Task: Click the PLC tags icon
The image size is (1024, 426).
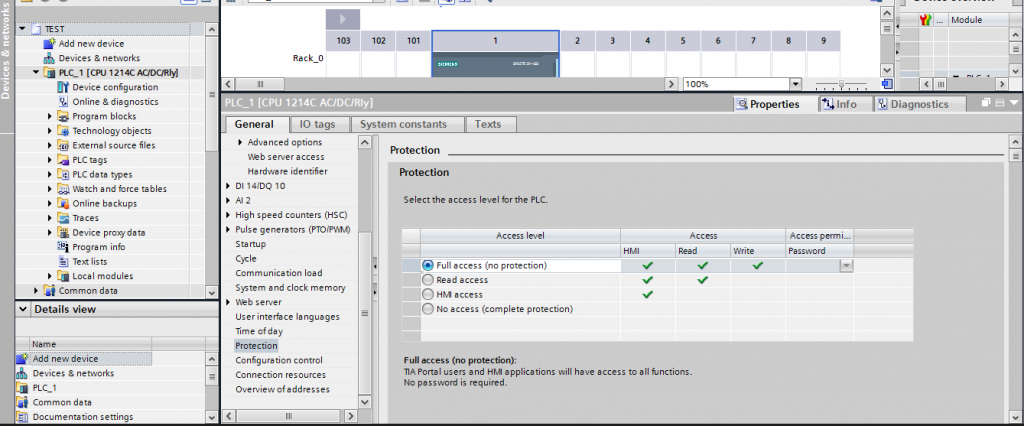Action: pos(63,159)
